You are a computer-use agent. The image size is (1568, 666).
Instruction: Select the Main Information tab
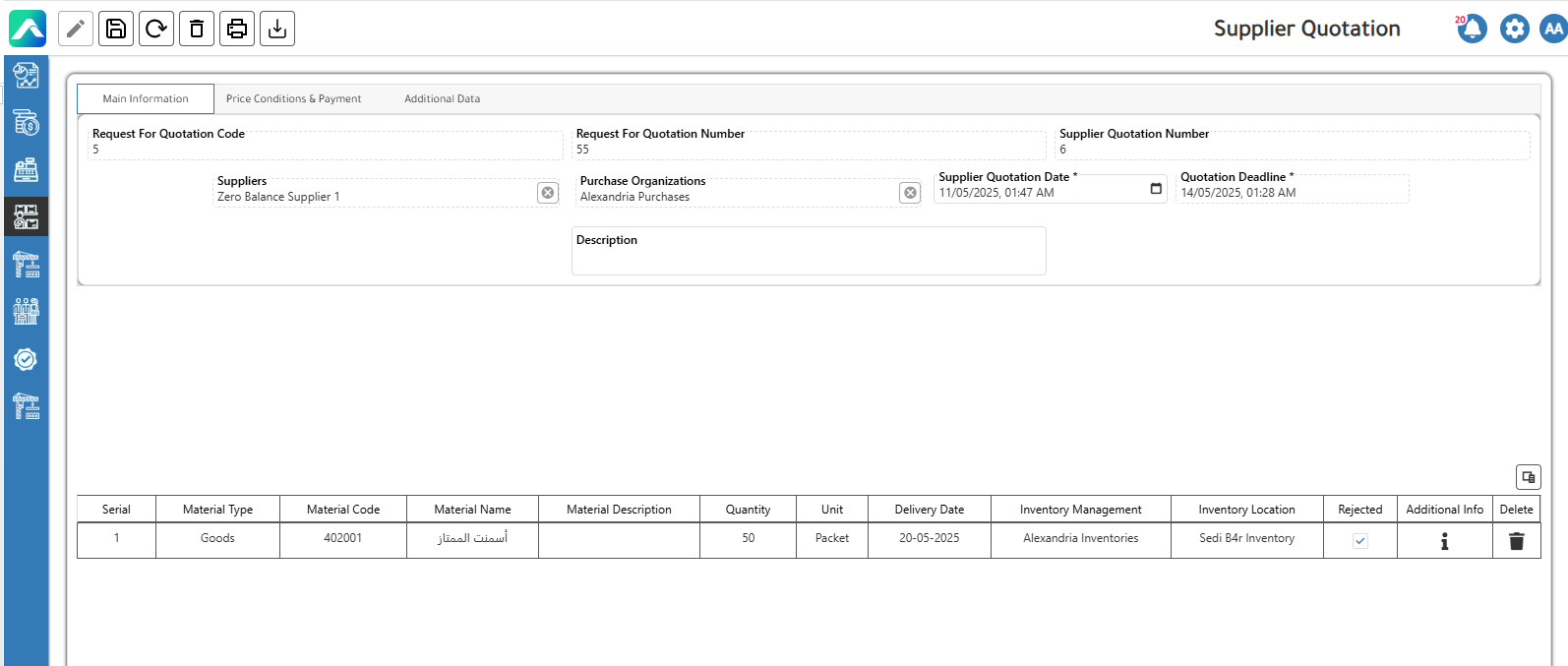146,99
